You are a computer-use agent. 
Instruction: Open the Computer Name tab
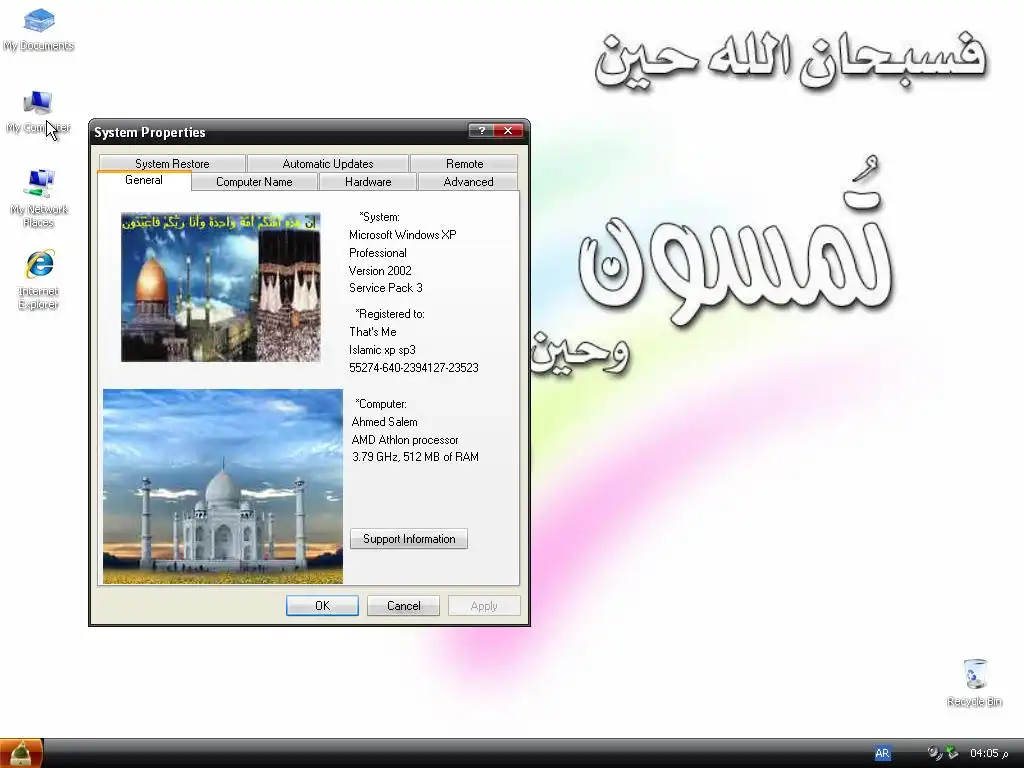pos(254,182)
